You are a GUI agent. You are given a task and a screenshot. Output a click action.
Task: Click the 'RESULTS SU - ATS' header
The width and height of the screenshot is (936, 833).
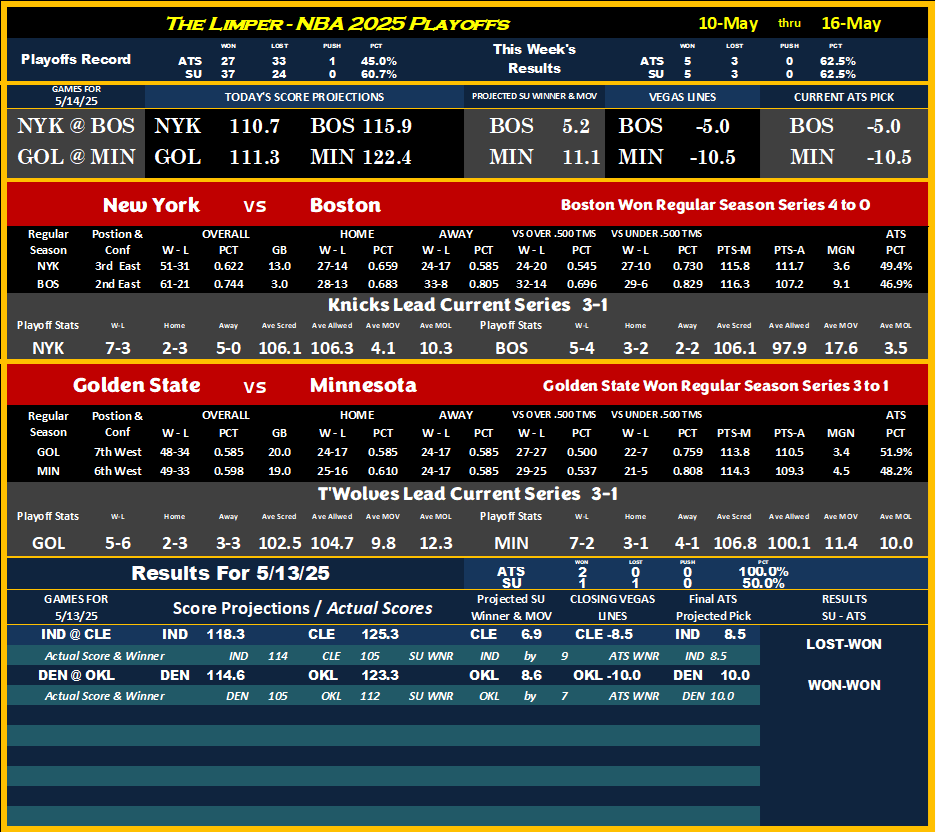pyautogui.click(x=843, y=607)
